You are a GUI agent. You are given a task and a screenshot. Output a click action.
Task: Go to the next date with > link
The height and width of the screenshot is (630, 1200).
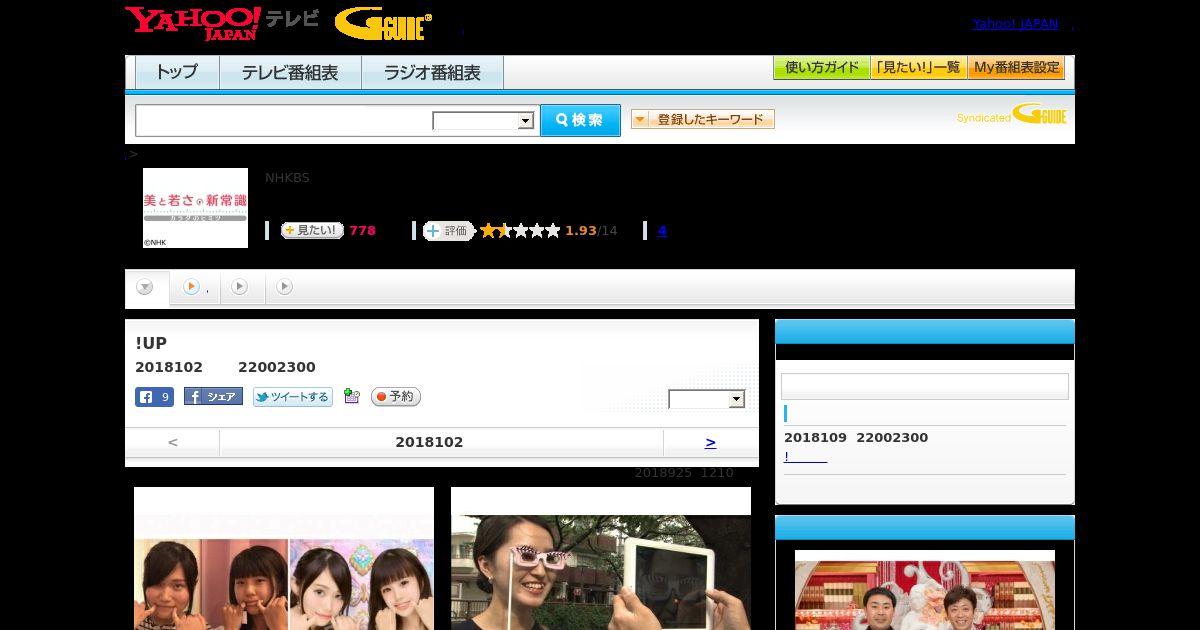pyautogui.click(x=710, y=442)
